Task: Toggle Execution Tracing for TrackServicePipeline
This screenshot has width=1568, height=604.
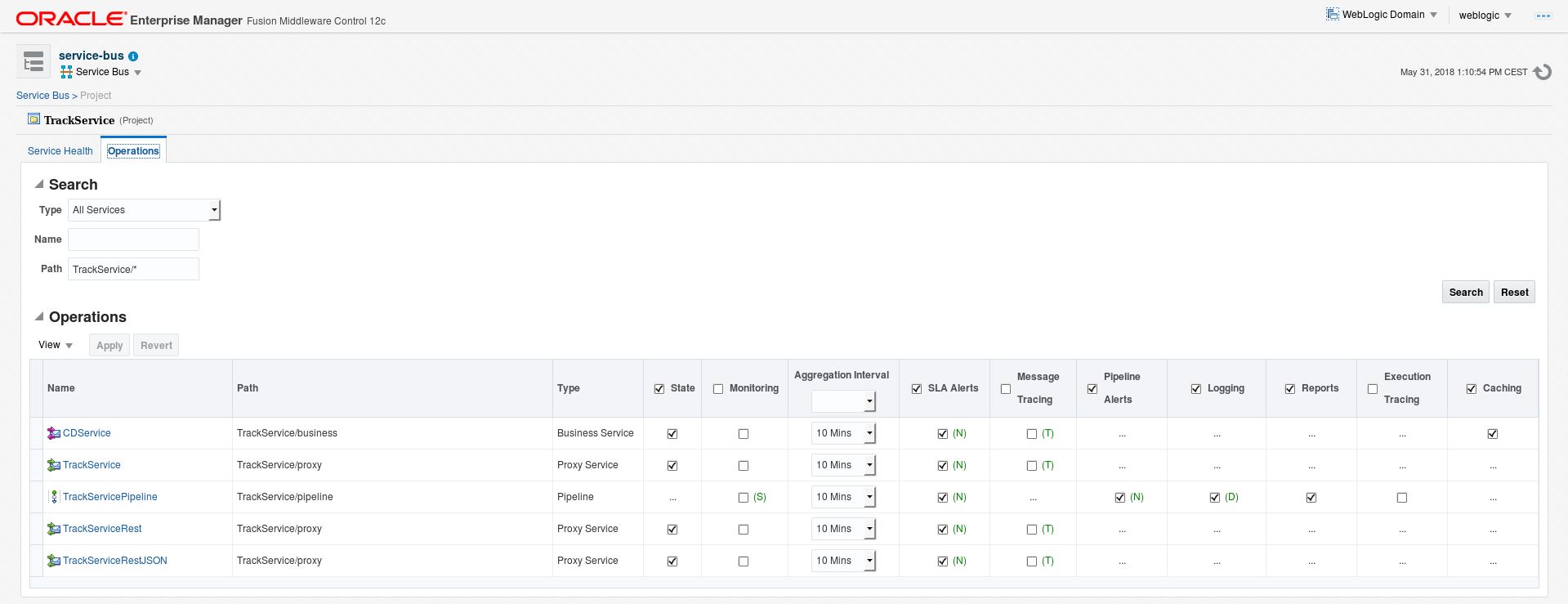Action: pos(1402,498)
